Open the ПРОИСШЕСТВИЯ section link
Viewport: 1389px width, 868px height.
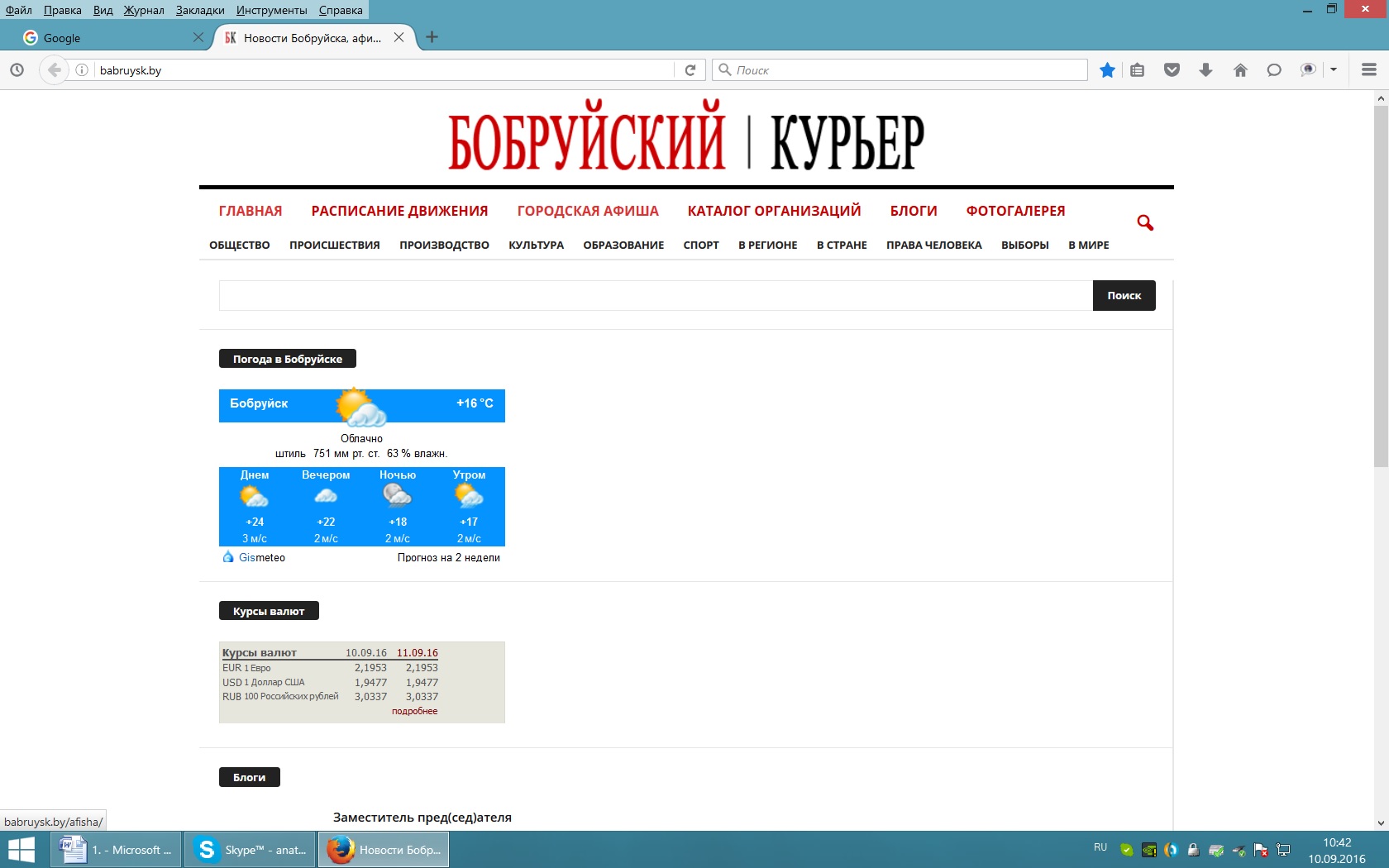tap(335, 245)
